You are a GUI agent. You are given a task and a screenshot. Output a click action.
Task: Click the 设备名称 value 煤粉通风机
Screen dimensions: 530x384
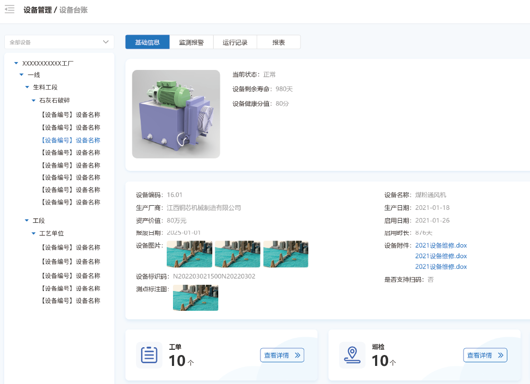(x=430, y=195)
